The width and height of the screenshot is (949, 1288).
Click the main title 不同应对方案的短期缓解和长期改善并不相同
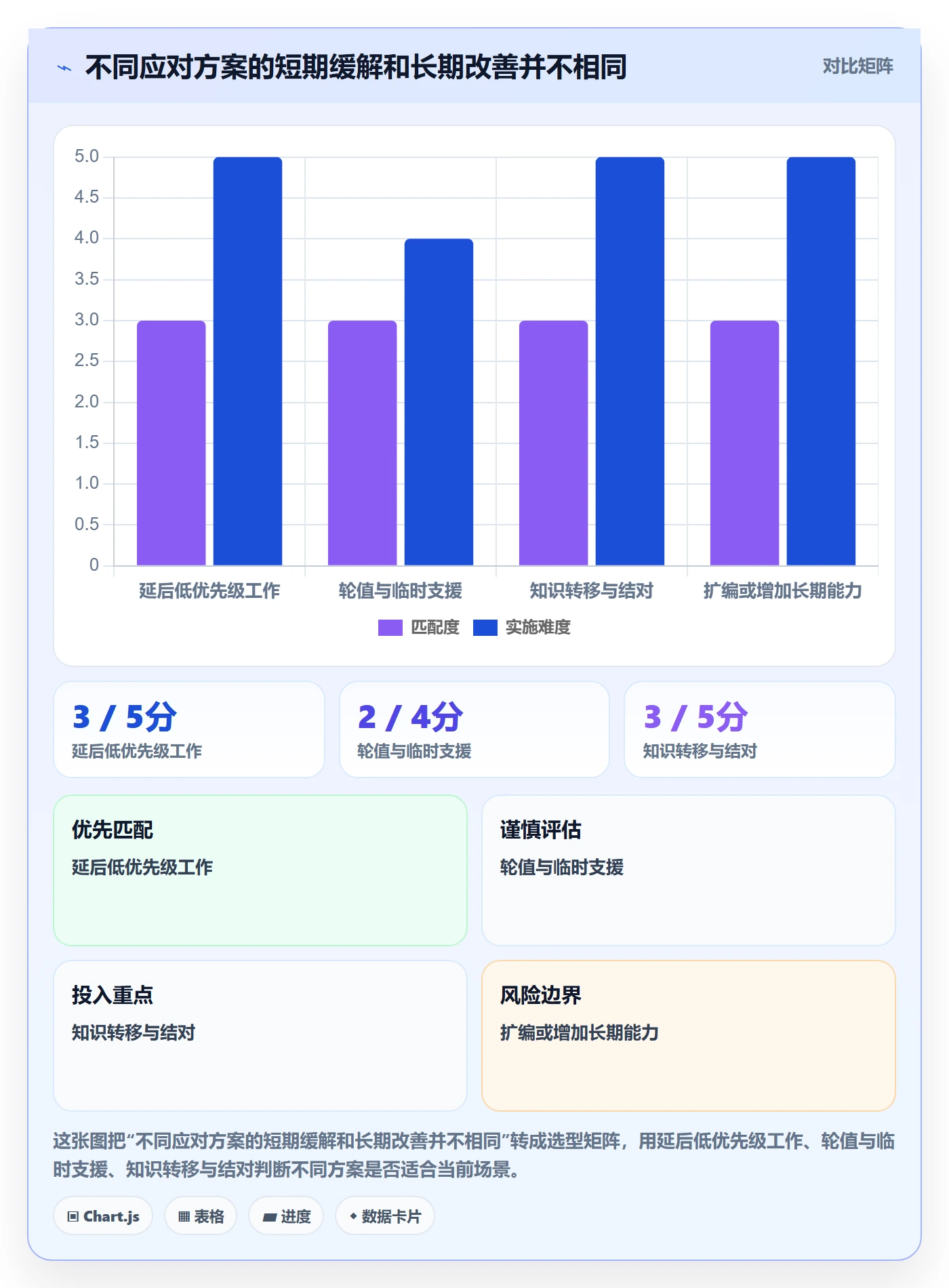(x=356, y=68)
